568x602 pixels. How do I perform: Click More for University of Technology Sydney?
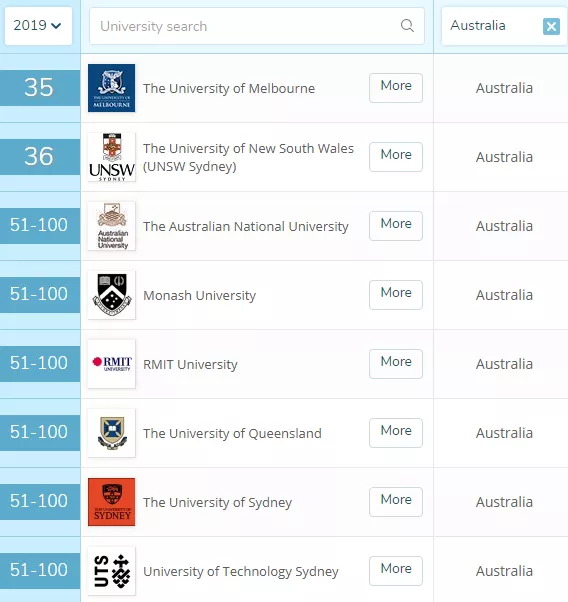tap(396, 571)
